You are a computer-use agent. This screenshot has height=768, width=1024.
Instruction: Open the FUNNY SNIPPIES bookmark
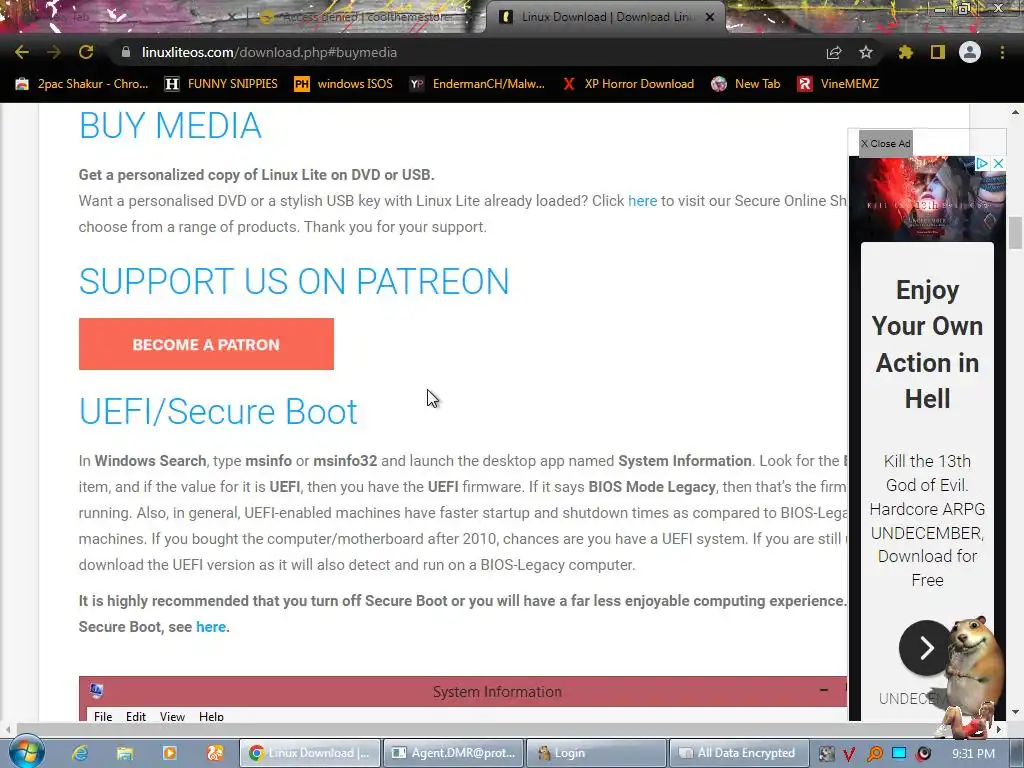(x=221, y=84)
